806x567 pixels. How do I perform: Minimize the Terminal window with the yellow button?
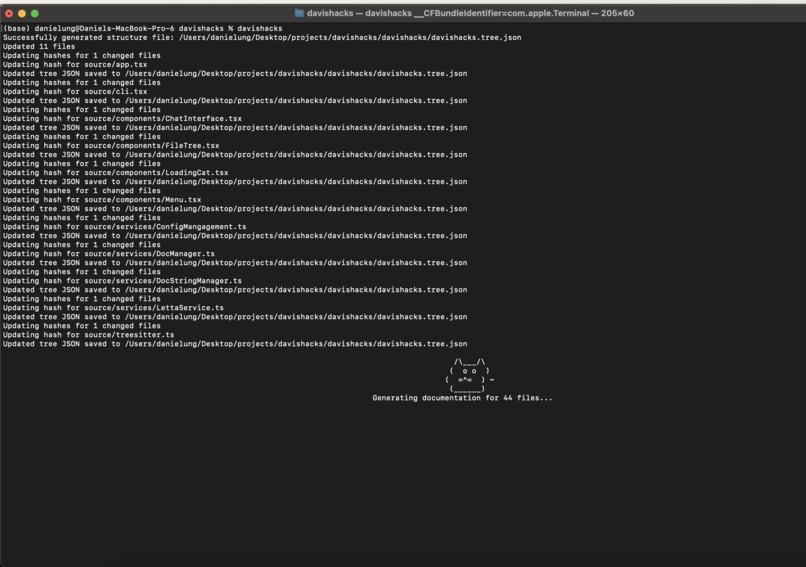click(22, 13)
